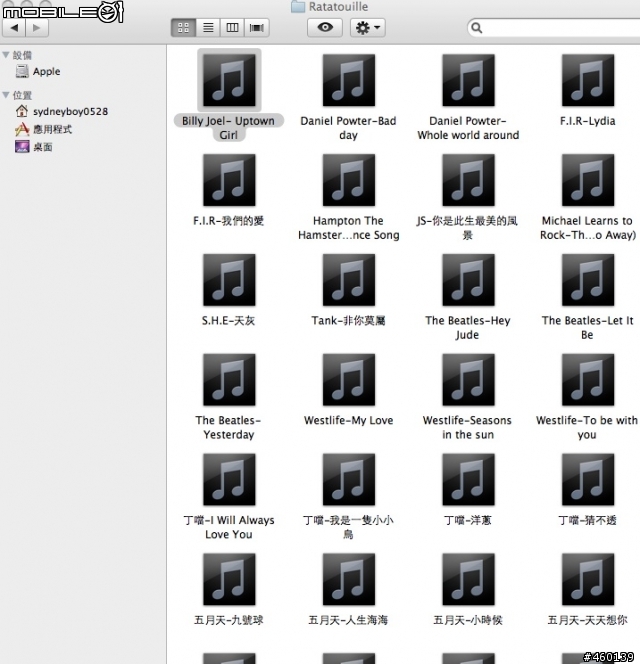Open 桌面 in the sidebar

point(34,147)
